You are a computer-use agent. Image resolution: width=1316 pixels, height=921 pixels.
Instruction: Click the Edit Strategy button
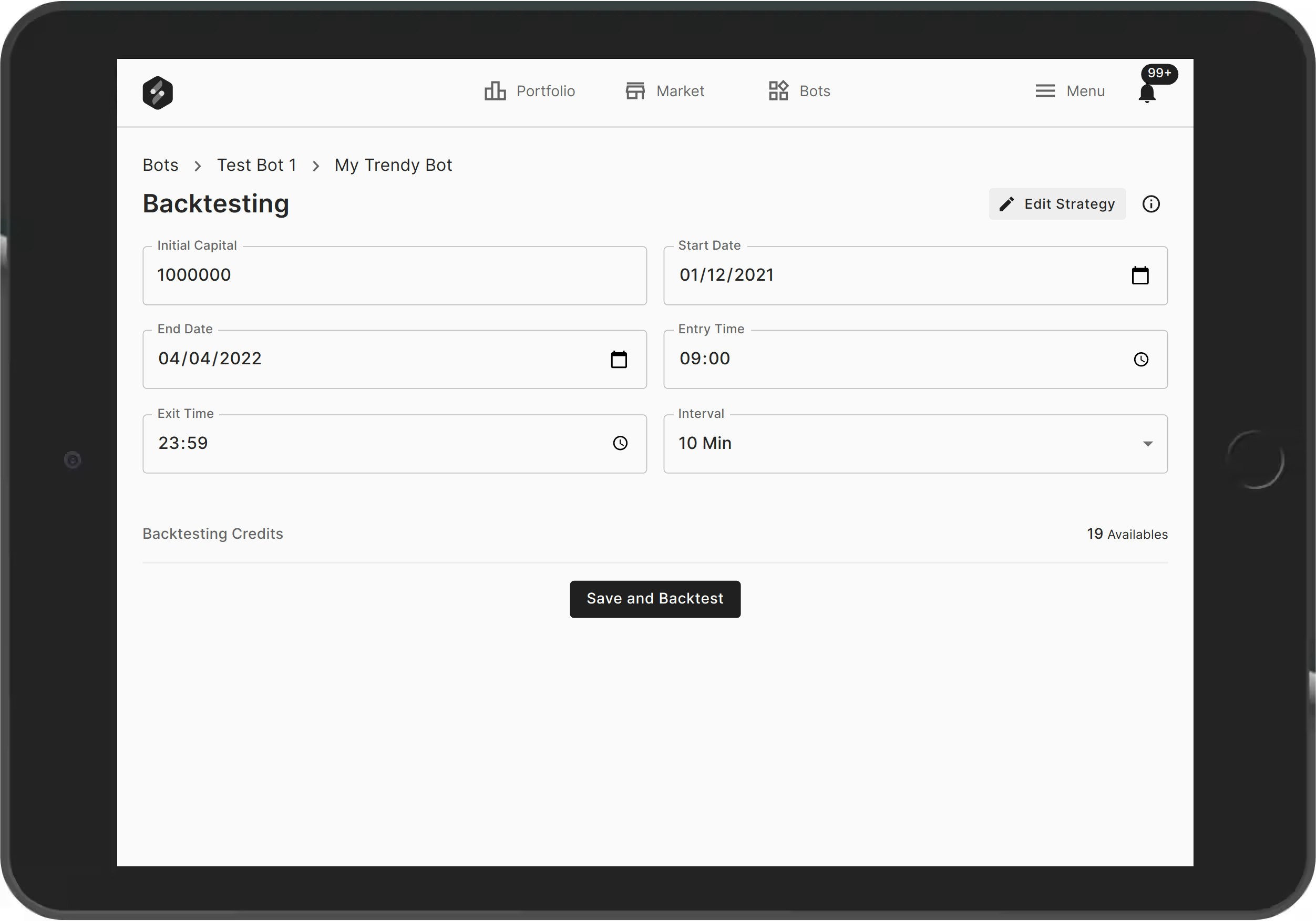(1057, 204)
